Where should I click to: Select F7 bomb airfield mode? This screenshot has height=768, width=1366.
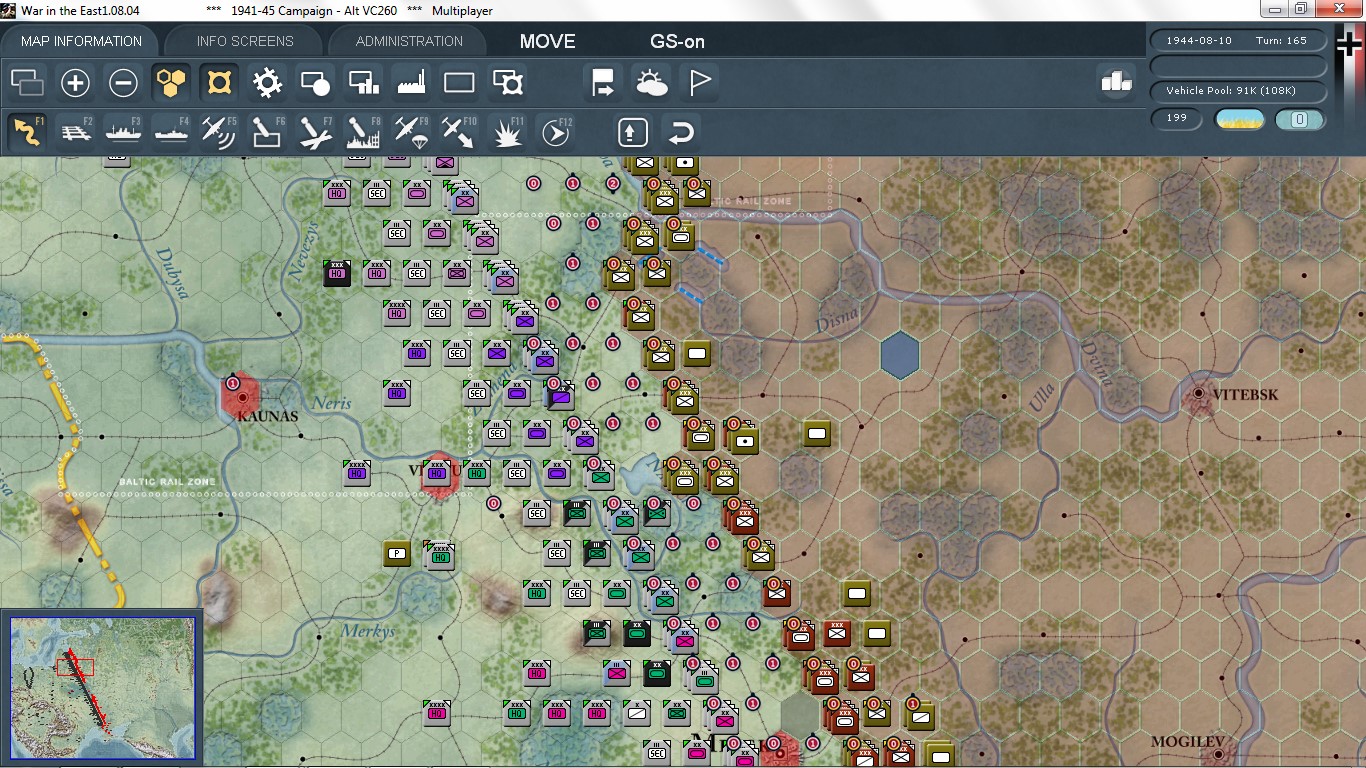click(316, 132)
